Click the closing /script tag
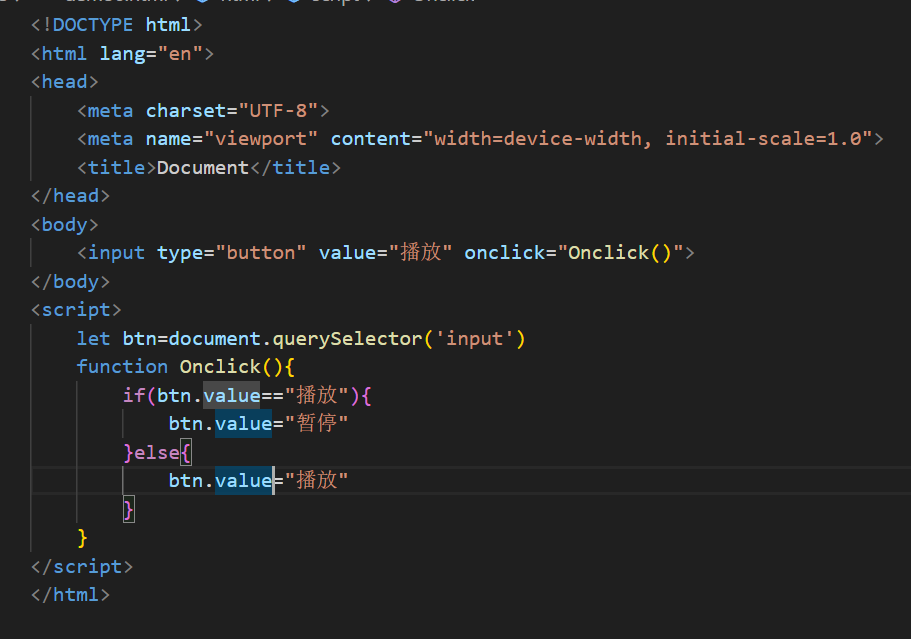 point(82,566)
